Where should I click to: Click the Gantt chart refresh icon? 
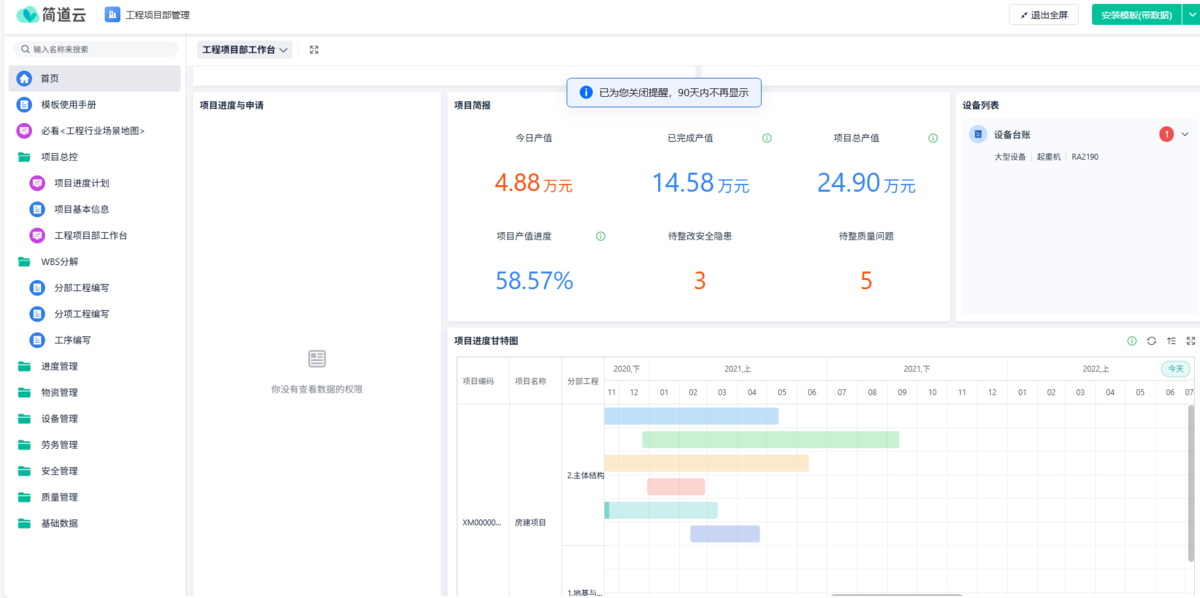click(x=1151, y=341)
